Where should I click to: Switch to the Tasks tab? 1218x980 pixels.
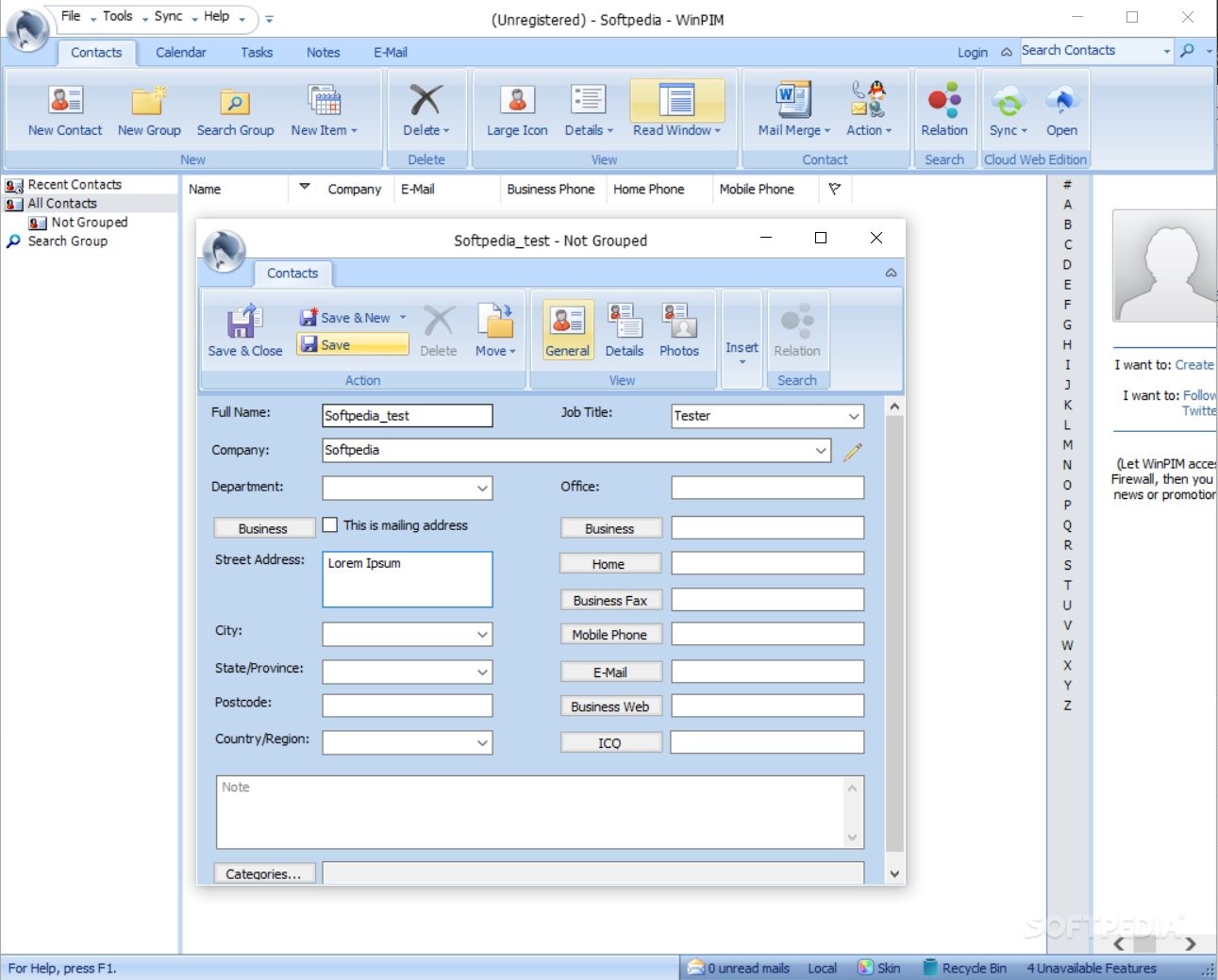256,53
